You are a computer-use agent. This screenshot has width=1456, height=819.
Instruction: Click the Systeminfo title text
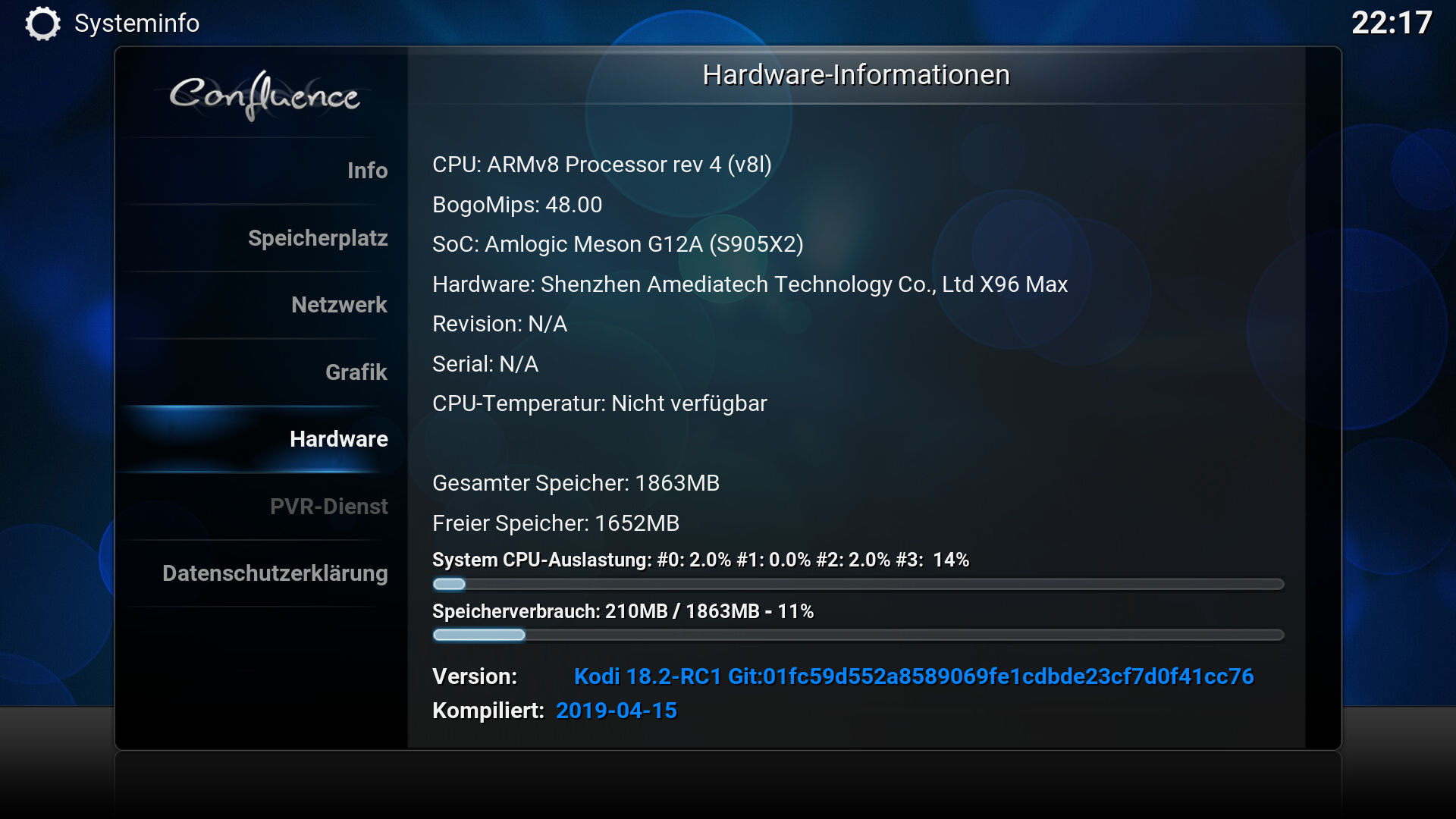[x=136, y=24]
